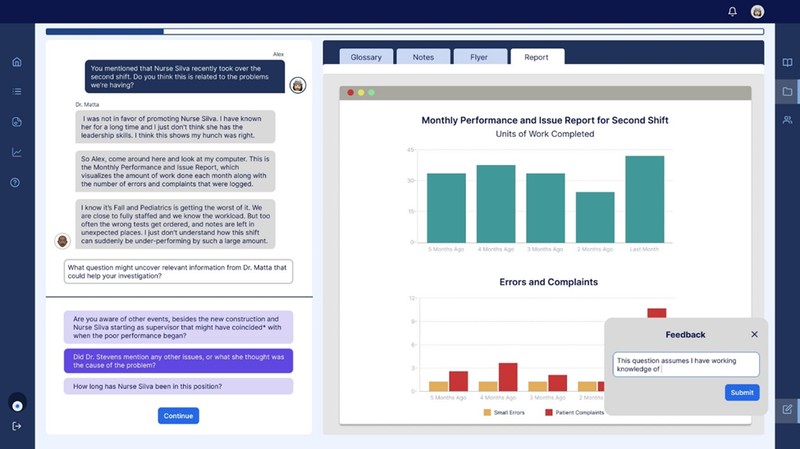Image resolution: width=800 pixels, height=449 pixels.
Task: Select the question about other coinciding events
Action: tap(178, 327)
